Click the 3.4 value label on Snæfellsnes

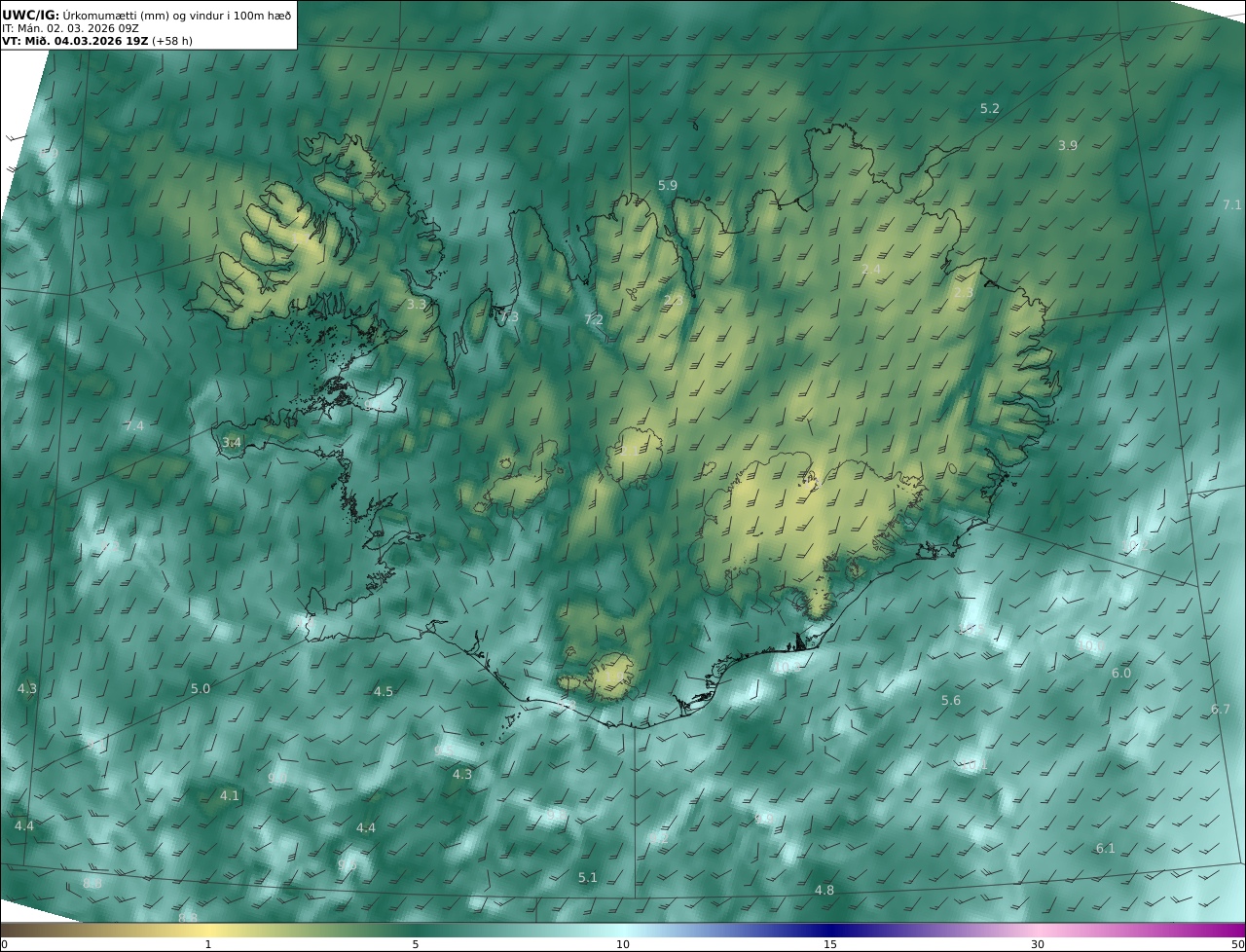click(x=232, y=443)
